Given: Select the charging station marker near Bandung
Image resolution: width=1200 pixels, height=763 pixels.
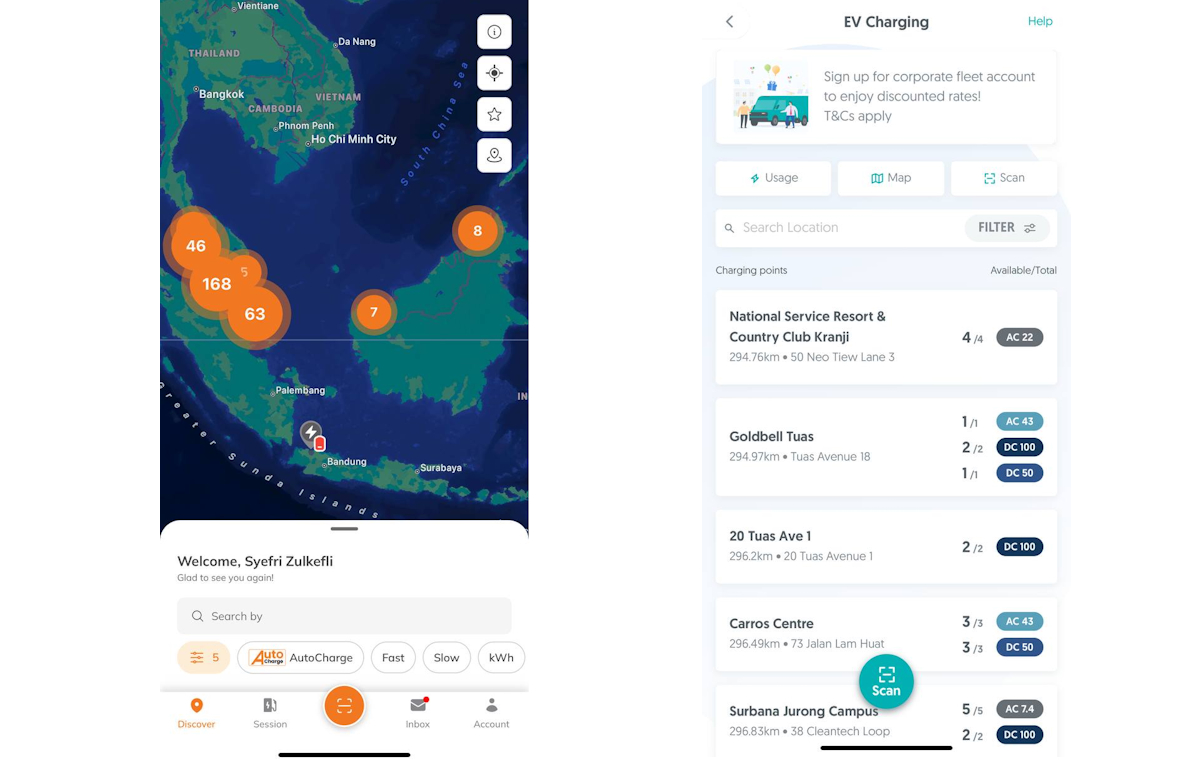Looking at the screenshot, I should coord(312,435).
